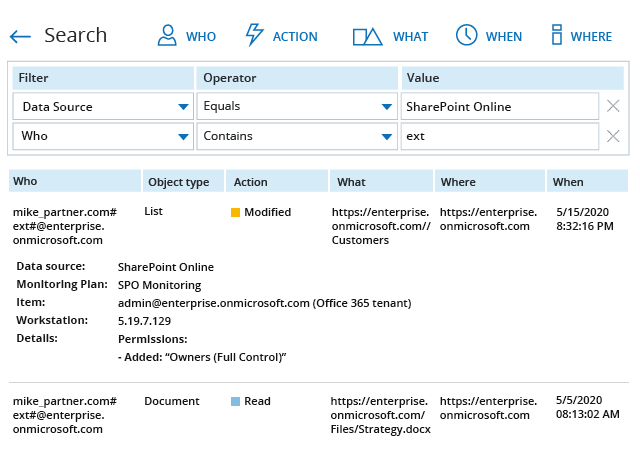Click the 'Document' object type cell
The width and height of the screenshot is (640, 450).
coord(172,401)
